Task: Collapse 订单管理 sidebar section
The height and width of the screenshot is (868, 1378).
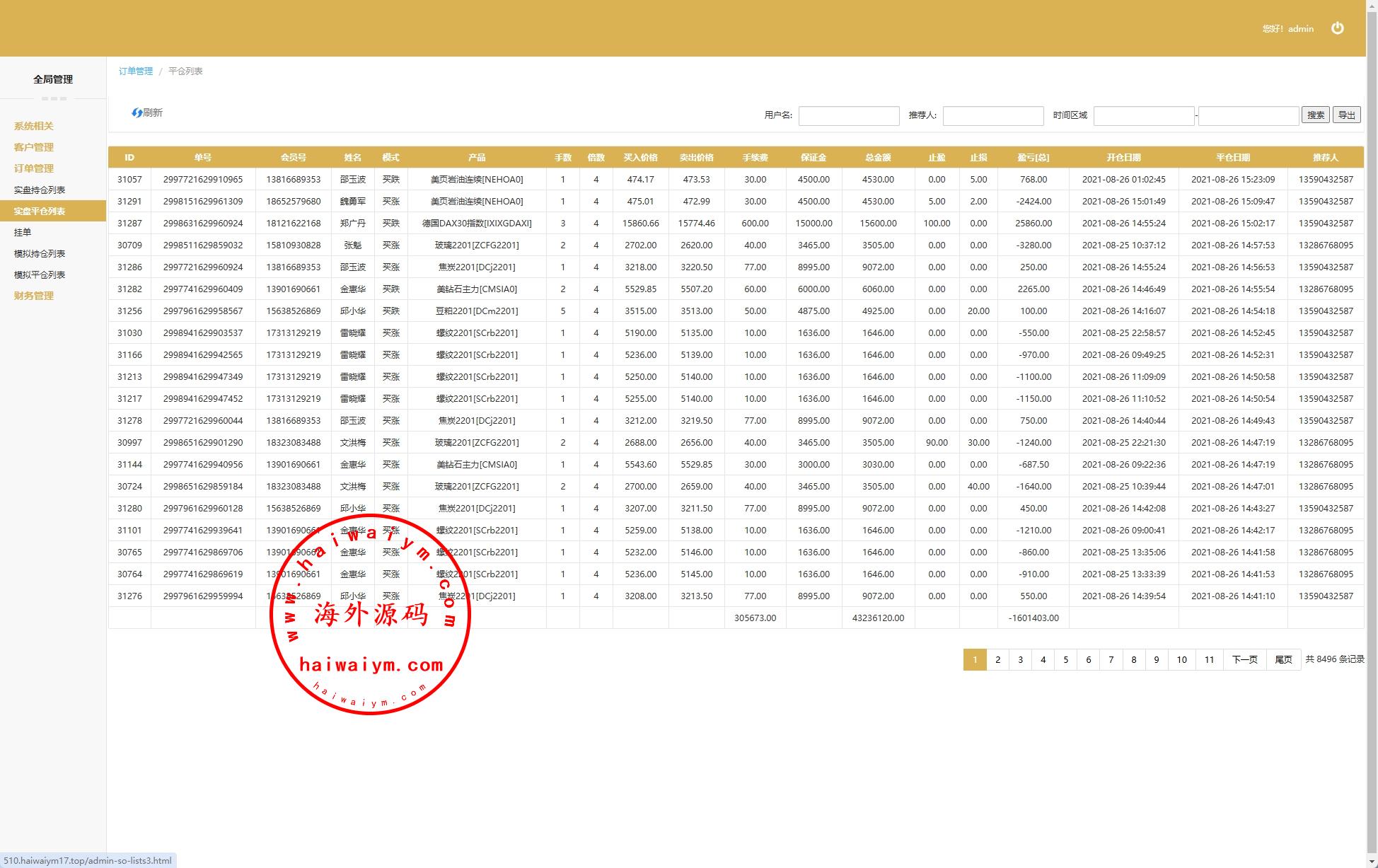Action: point(33,168)
